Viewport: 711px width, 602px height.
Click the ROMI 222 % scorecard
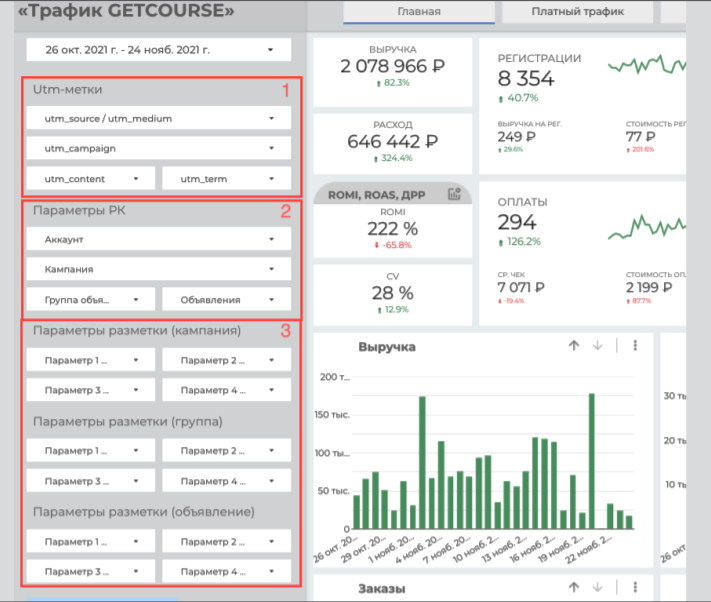[x=393, y=231]
